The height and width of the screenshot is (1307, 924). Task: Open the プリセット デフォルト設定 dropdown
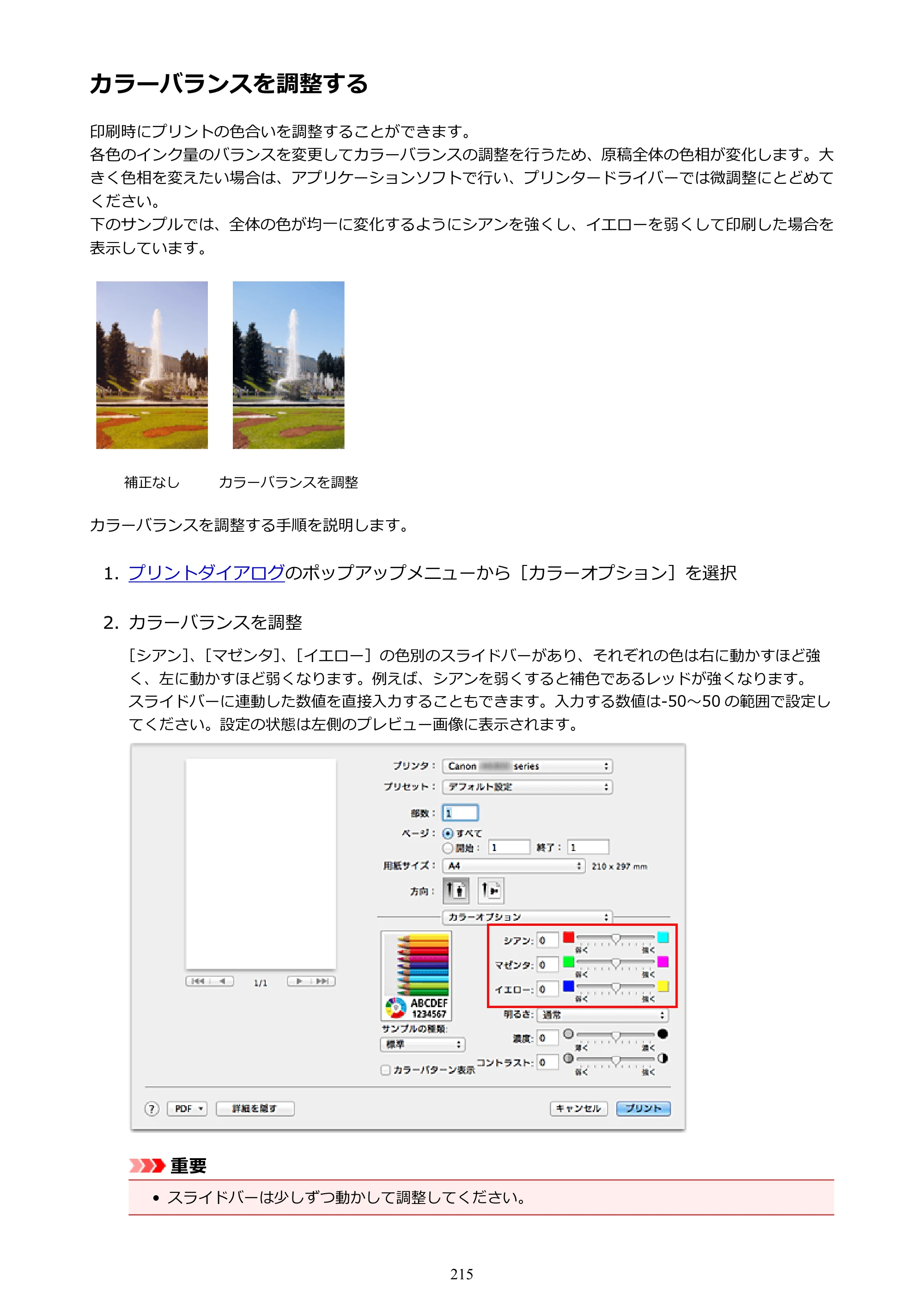tap(527, 787)
